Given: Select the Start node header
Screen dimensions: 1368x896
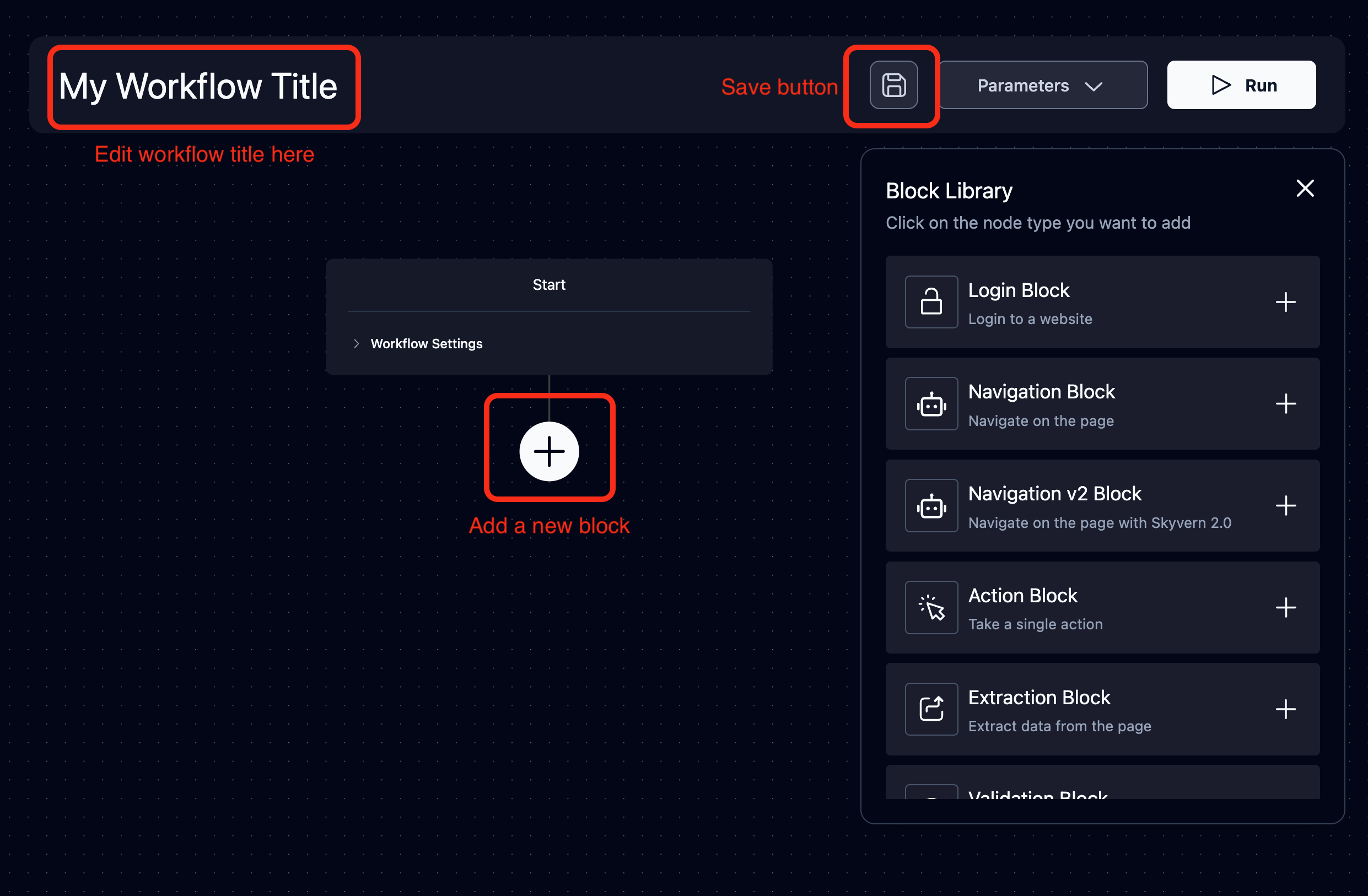Looking at the screenshot, I should [x=549, y=284].
